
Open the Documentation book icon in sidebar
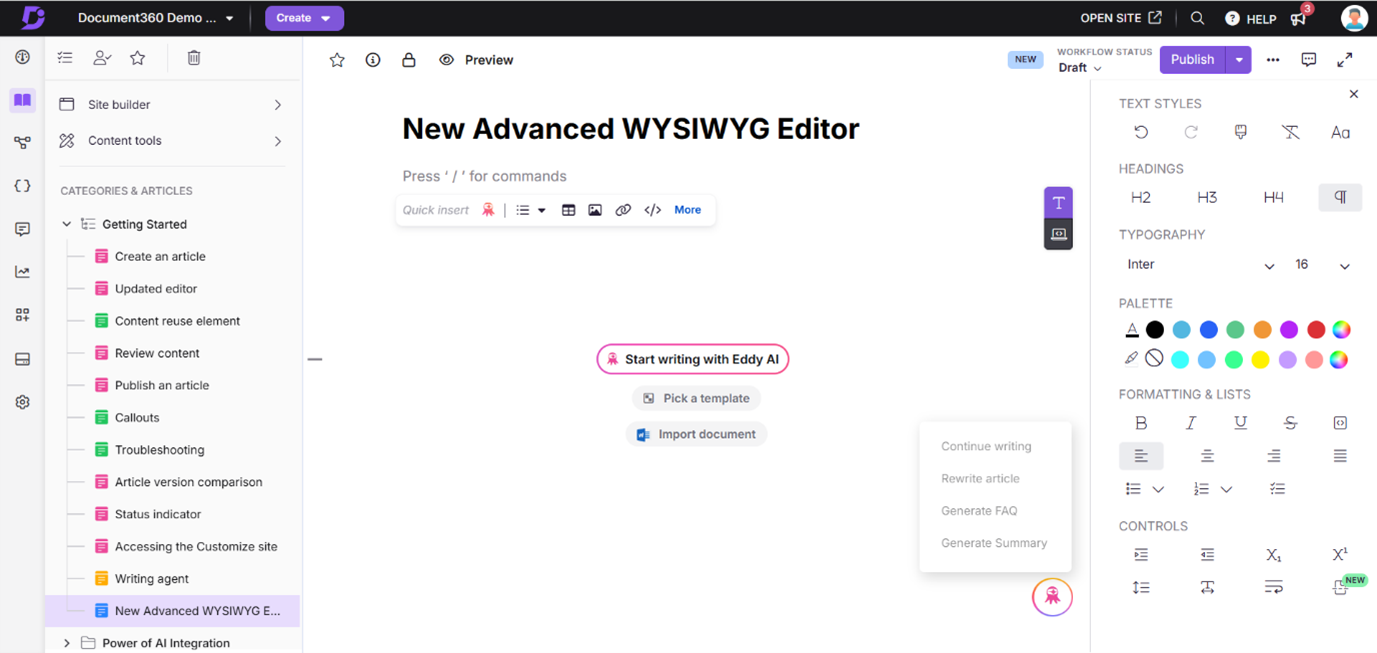[x=22, y=100]
